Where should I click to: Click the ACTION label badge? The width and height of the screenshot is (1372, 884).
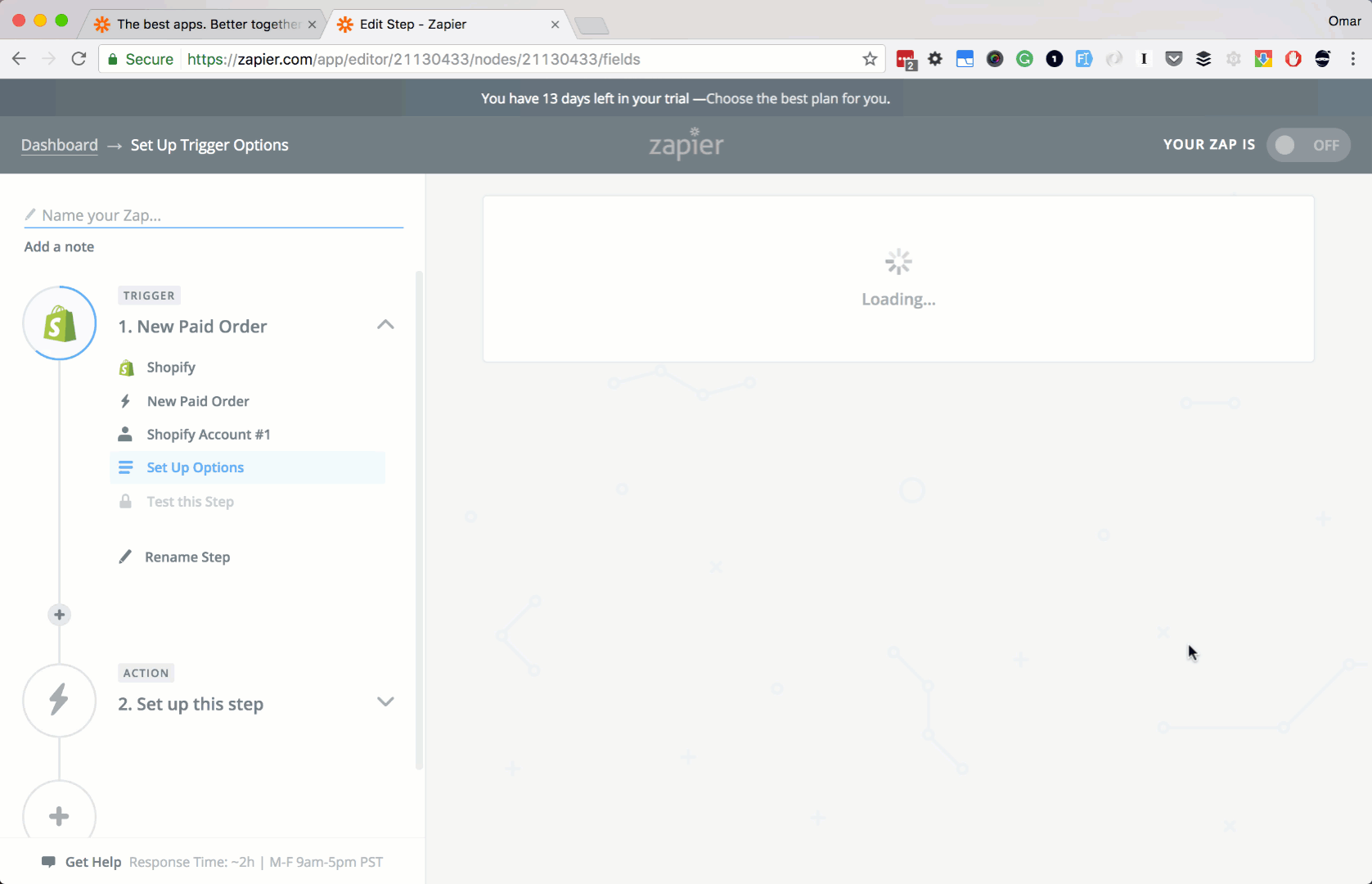click(x=146, y=673)
